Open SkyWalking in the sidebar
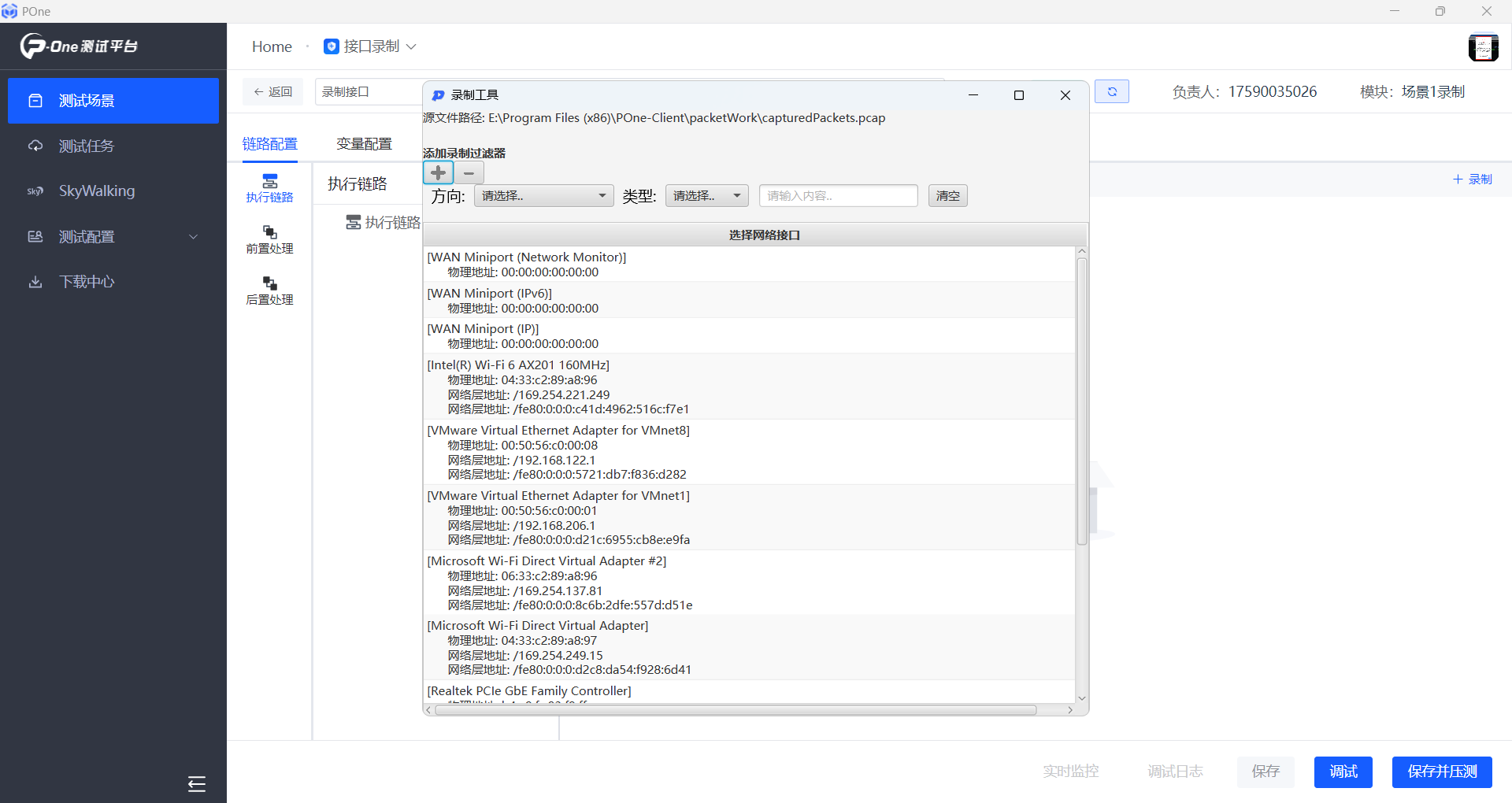Image resolution: width=1512 pixels, height=803 pixels. tap(96, 191)
